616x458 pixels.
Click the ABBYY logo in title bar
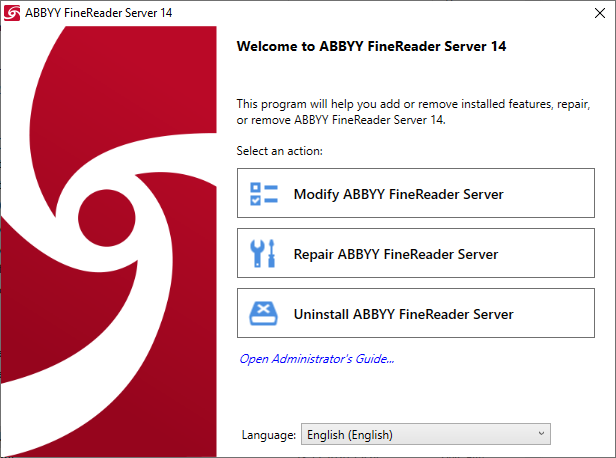(x=12, y=13)
